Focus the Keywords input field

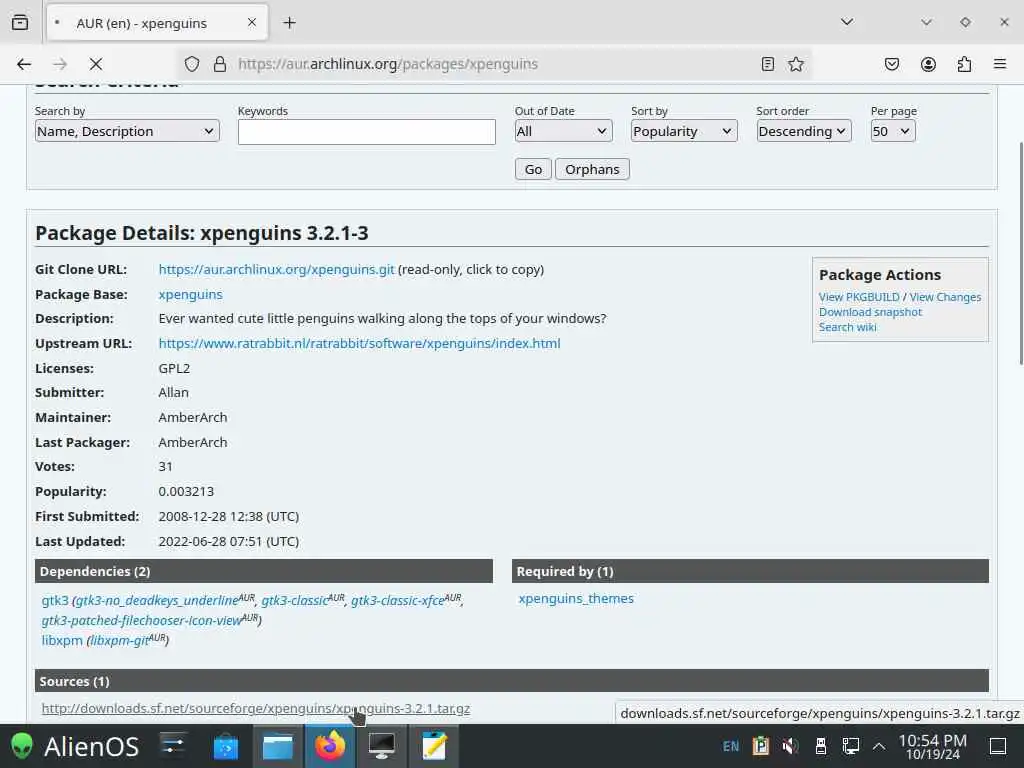click(366, 132)
